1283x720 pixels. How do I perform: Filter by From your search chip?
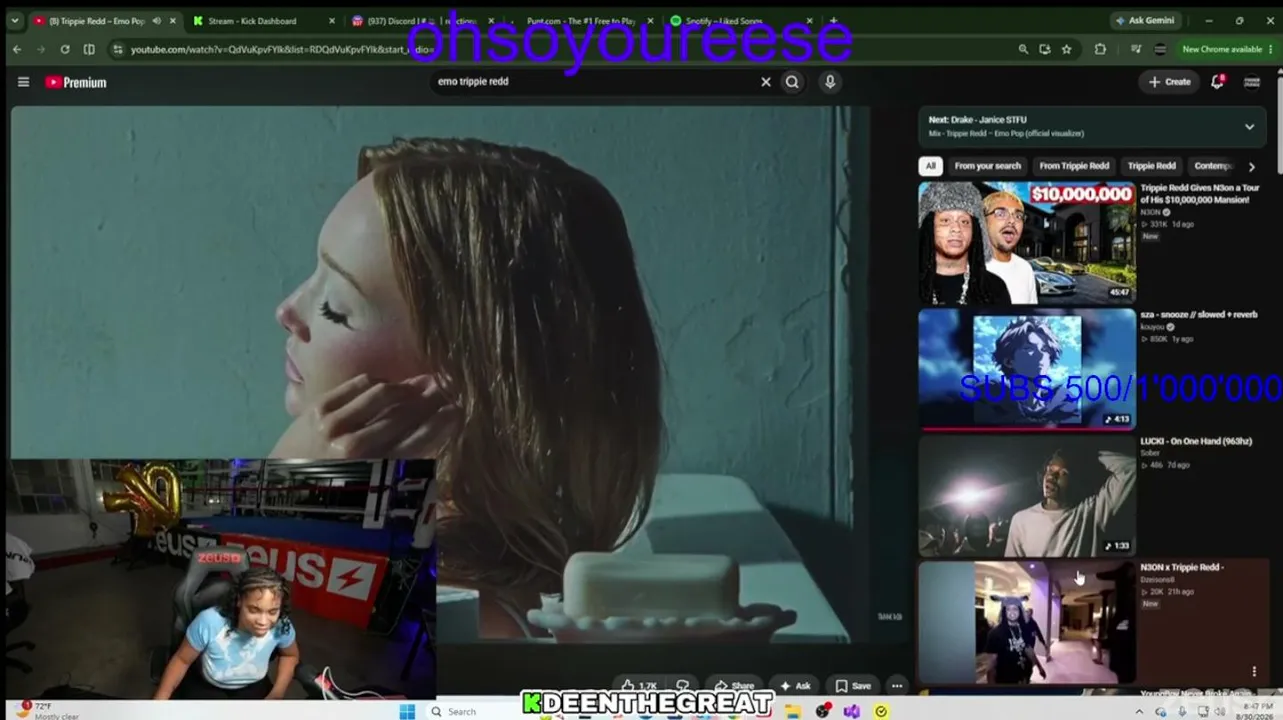pos(988,166)
